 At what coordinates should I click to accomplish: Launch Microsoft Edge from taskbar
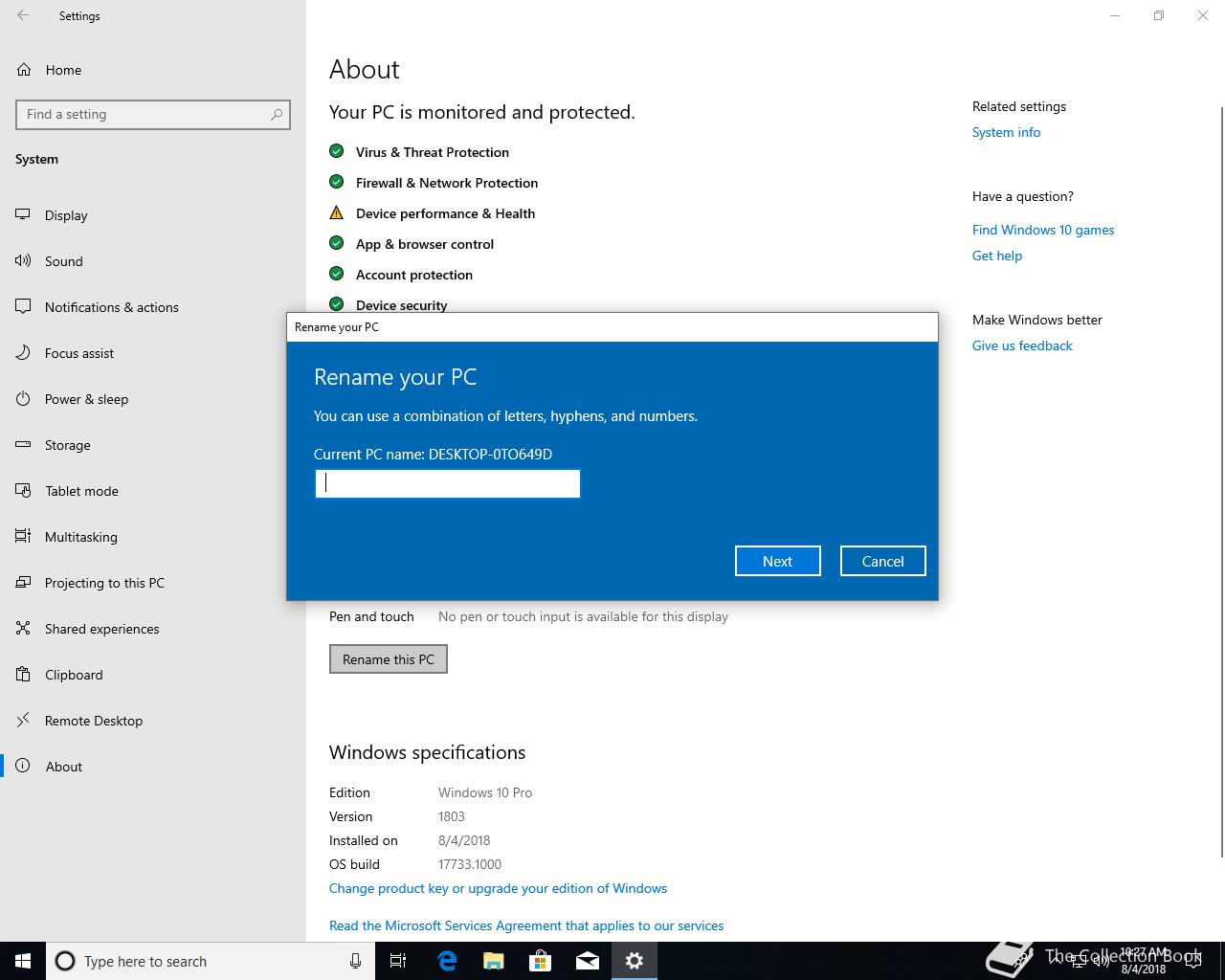447,961
